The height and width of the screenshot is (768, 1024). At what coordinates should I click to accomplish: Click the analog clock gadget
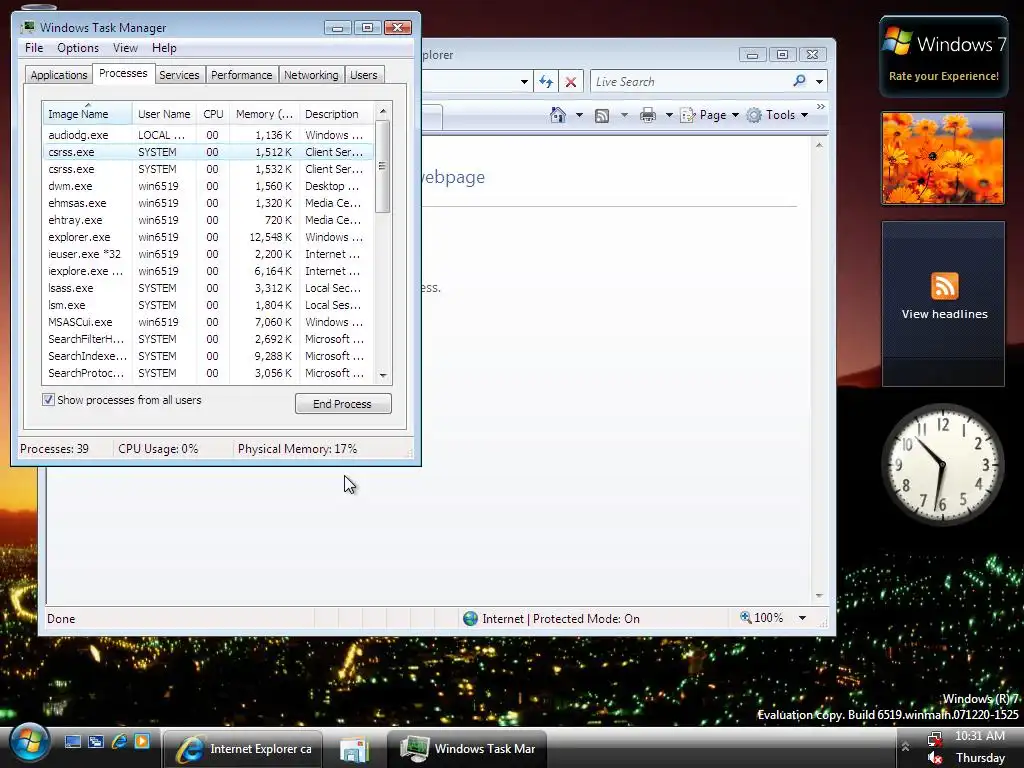tap(942, 464)
